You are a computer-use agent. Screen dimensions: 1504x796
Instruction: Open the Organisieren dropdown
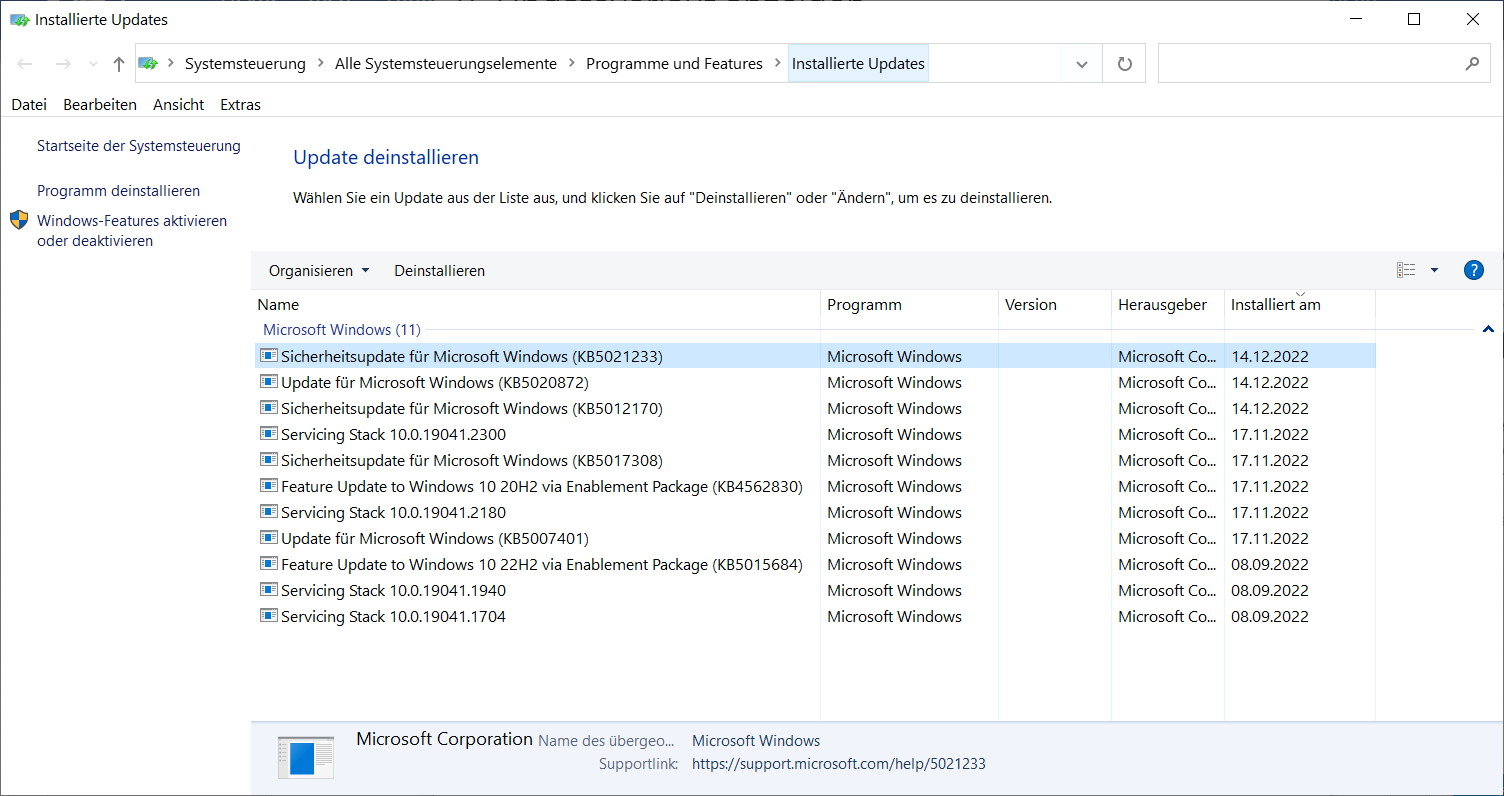pos(319,271)
